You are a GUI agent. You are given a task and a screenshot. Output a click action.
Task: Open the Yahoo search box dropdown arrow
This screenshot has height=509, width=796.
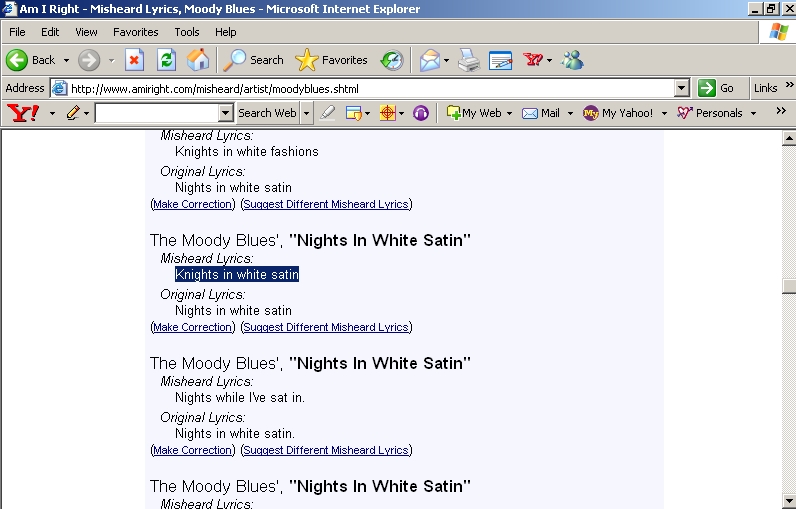click(x=226, y=113)
